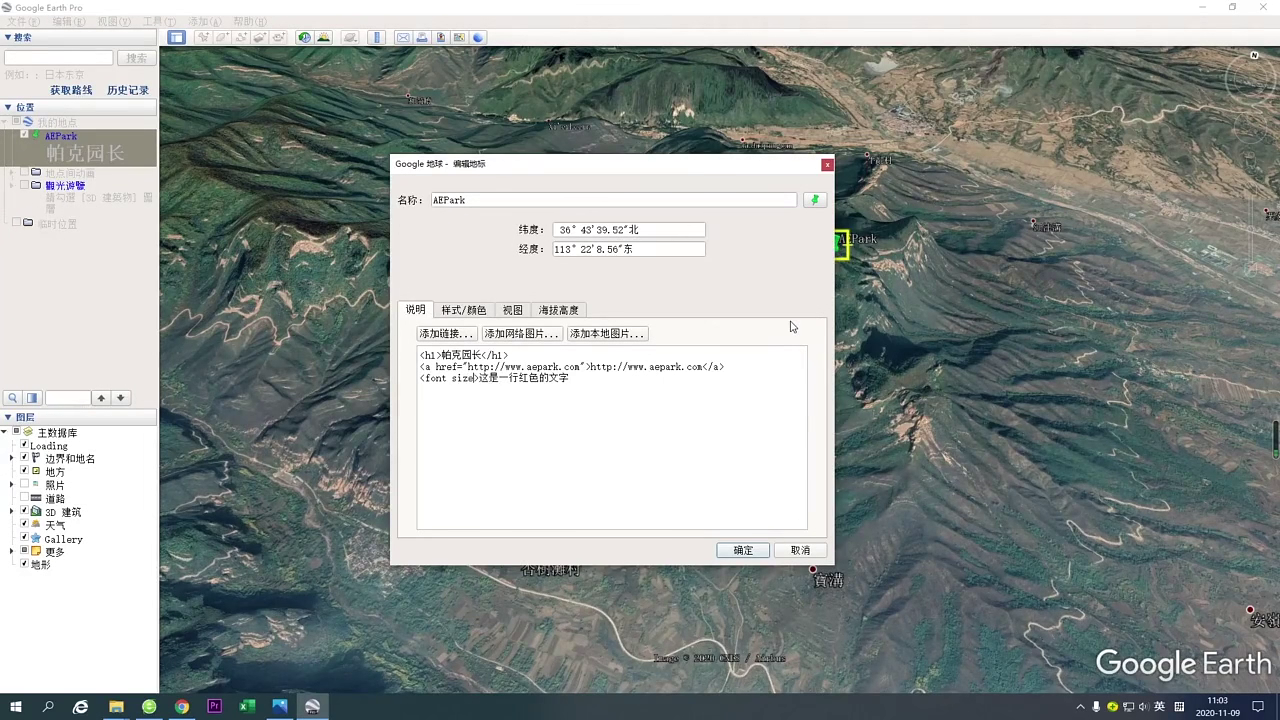Collapse the 搜索 panel triangle
This screenshot has height=720, width=1280.
click(x=8, y=37)
